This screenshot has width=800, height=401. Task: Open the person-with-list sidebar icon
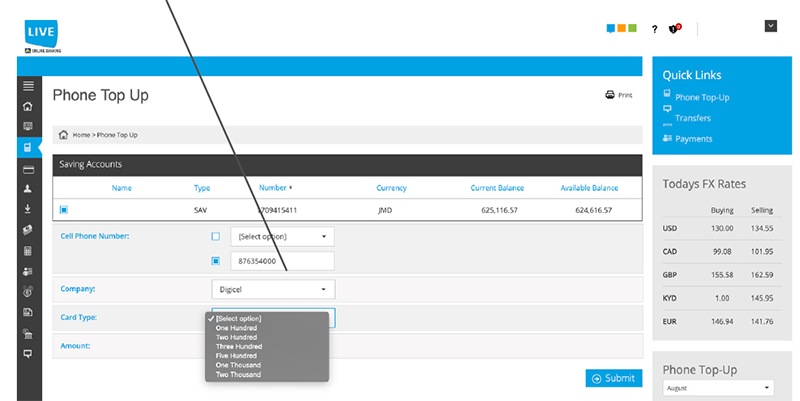point(28,271)
